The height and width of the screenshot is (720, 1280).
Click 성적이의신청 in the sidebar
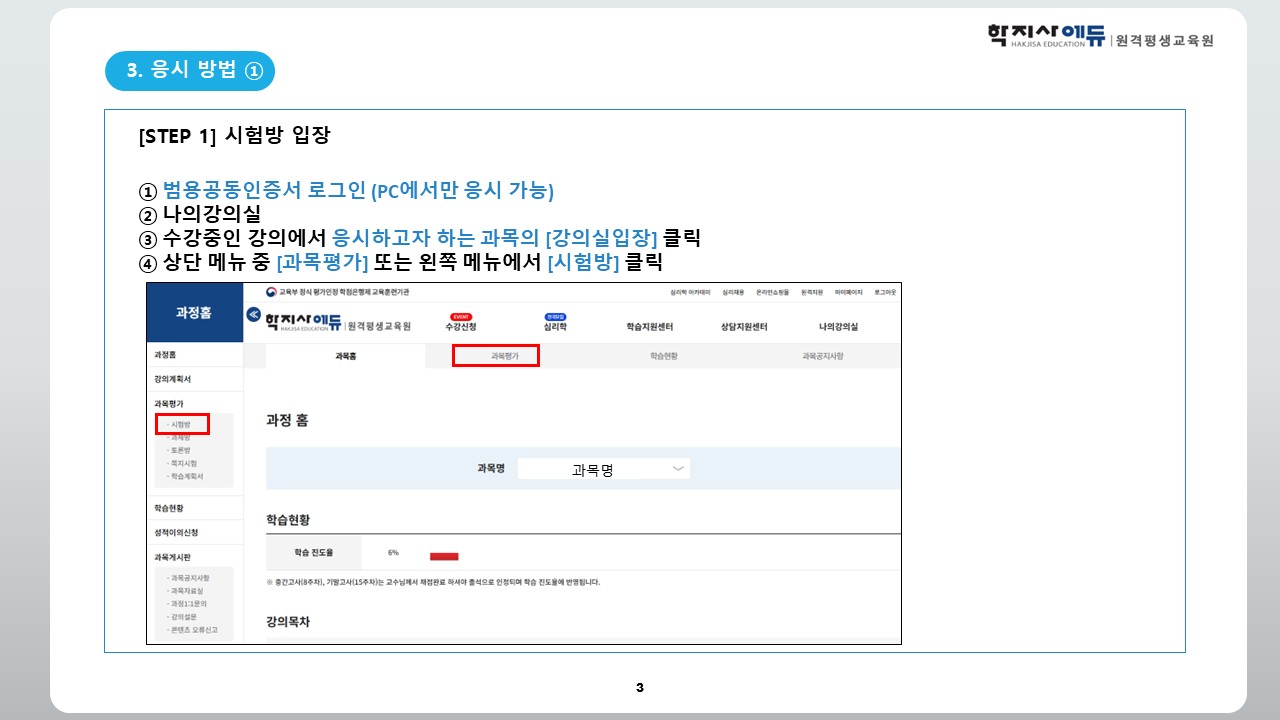tap(176, 532)
